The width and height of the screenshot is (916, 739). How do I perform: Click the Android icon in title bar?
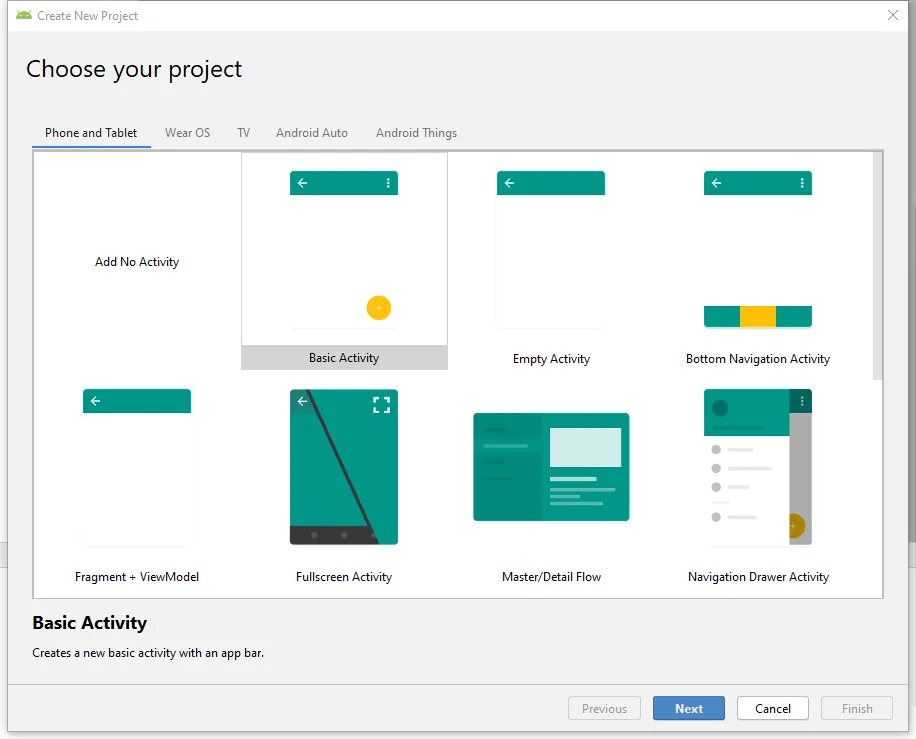pos(24,15)
